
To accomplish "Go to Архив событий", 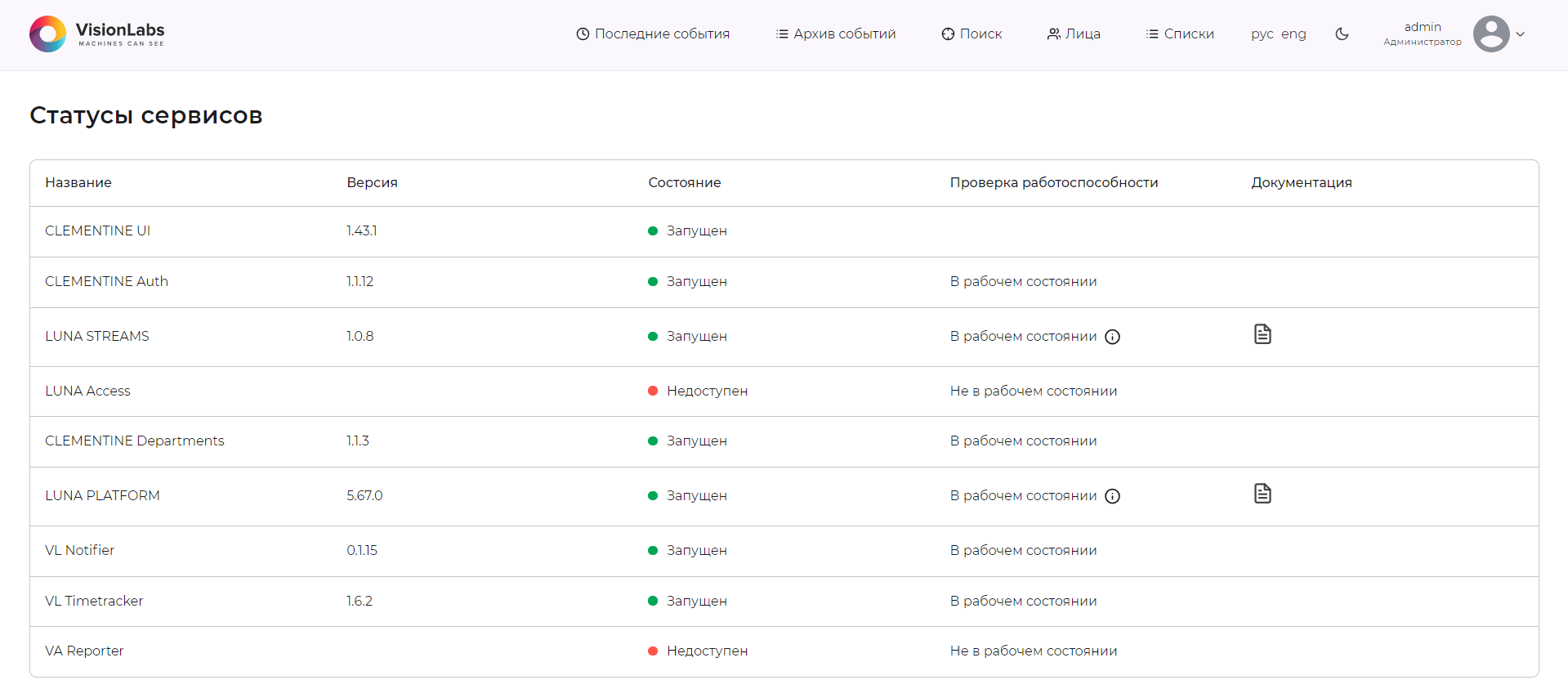I will pyautogui.click(x=836, y=34).
